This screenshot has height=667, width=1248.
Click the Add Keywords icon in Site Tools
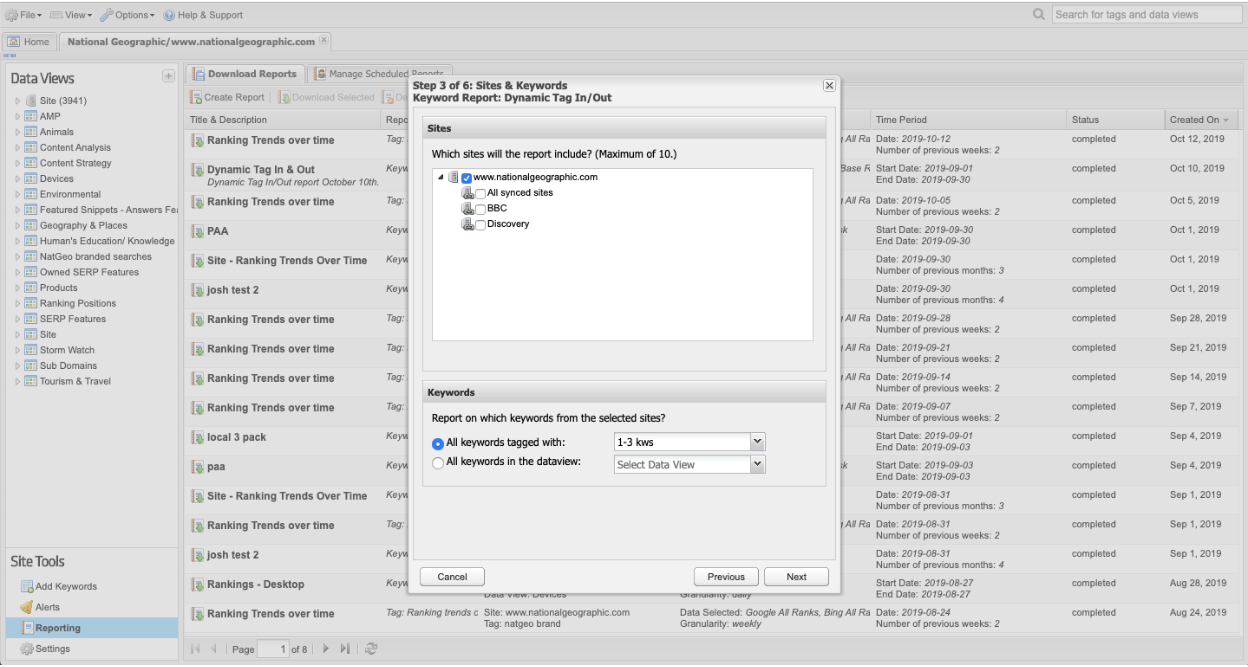pos(28,587)
